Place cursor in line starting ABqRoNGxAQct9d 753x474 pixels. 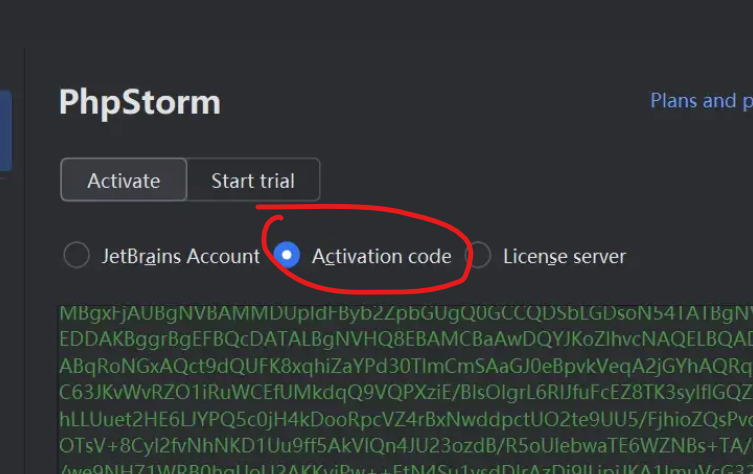(x=405, y=366)
